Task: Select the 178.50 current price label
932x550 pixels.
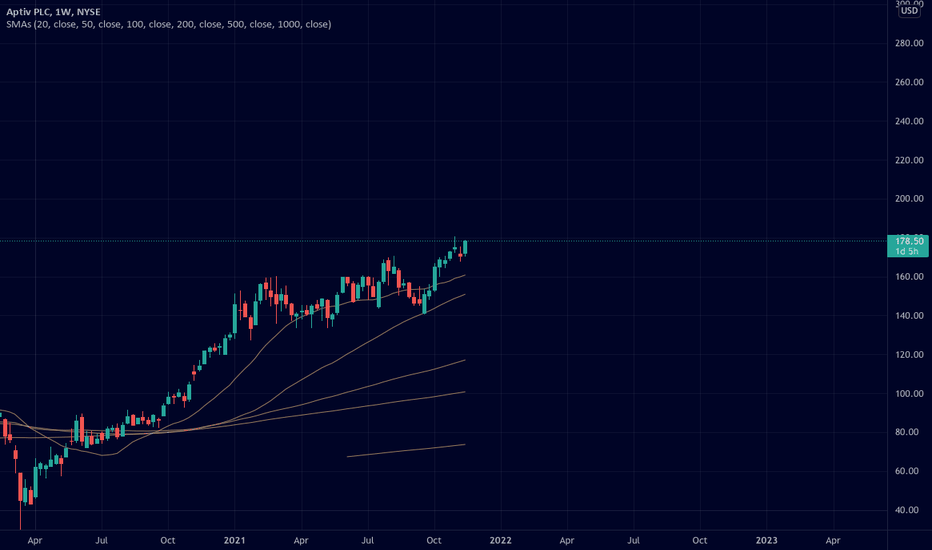Action: (x=909, y=241)
